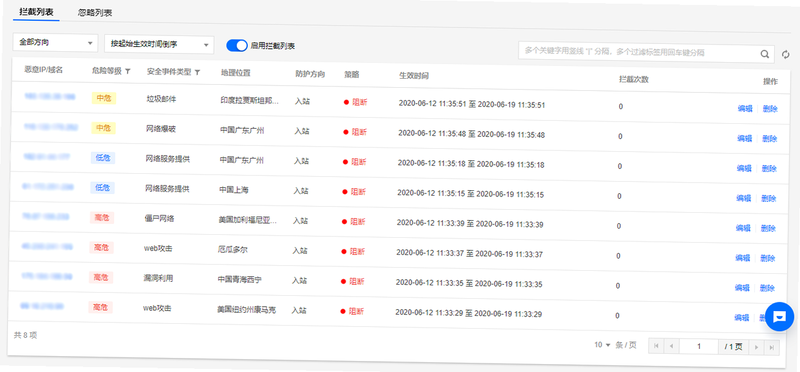This screenshot has width=800, height=372.
Task: Click the 2020-06-12 11:33:29 effective time cell
Action: (x=469, y=314)
